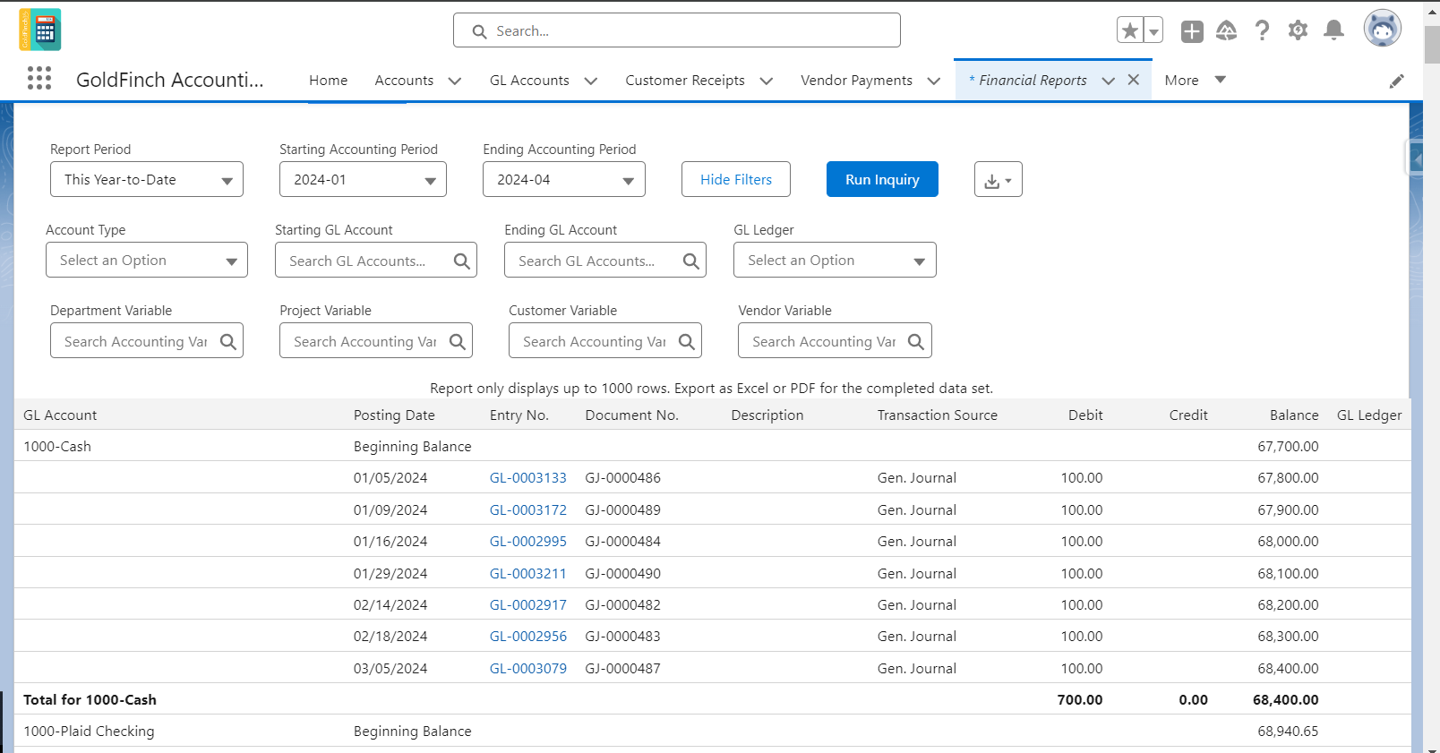
Task: Go to the Home tab
Action: pos(328,80)
